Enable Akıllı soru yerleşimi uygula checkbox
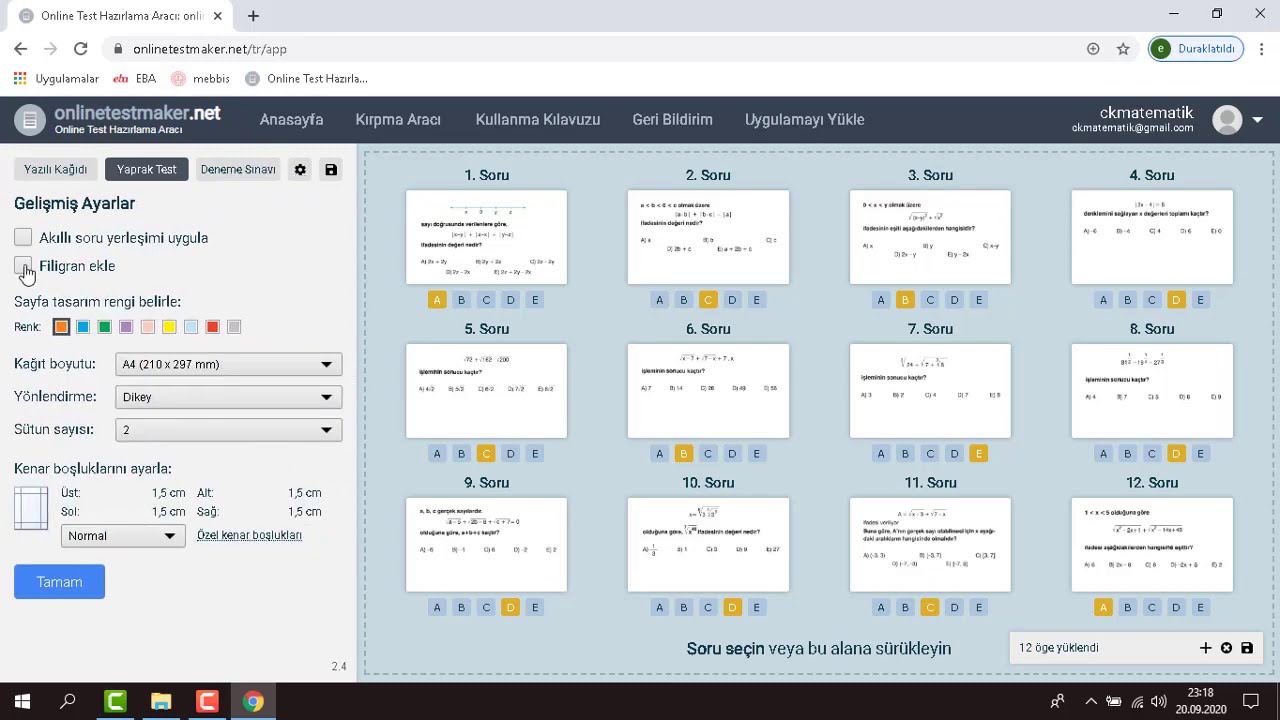Image resolution: width=1280 pixels, height=720 pixels. coord(23,238)
